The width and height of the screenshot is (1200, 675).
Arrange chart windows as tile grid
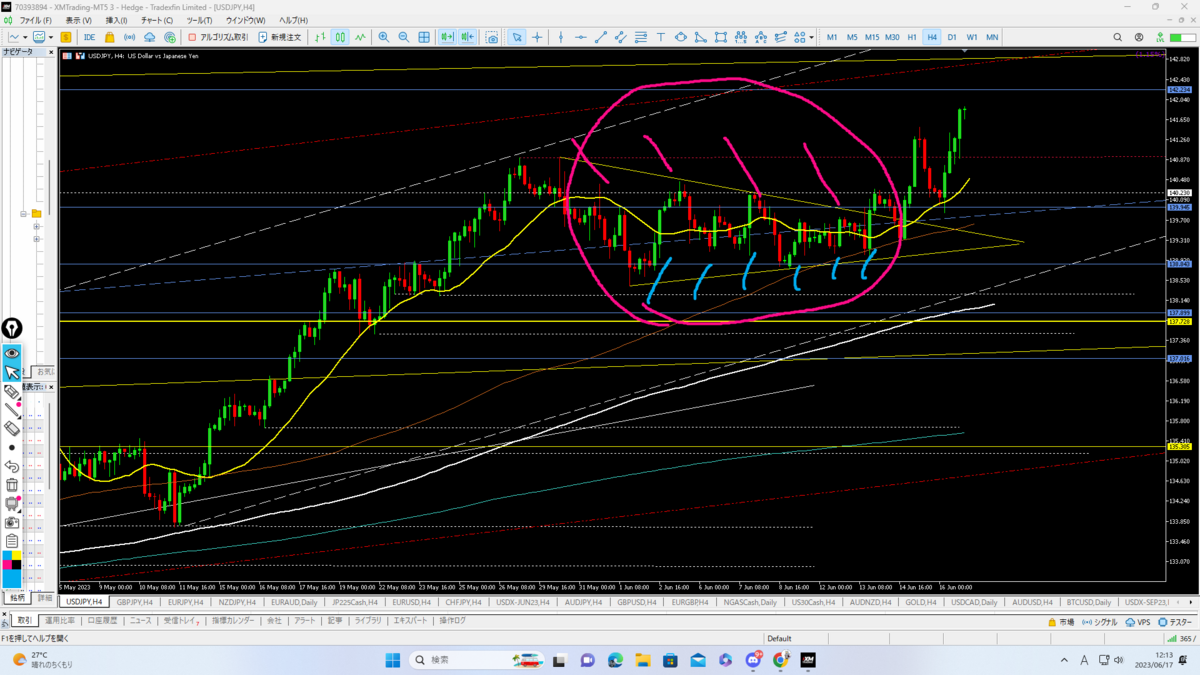tap(424, 37)
